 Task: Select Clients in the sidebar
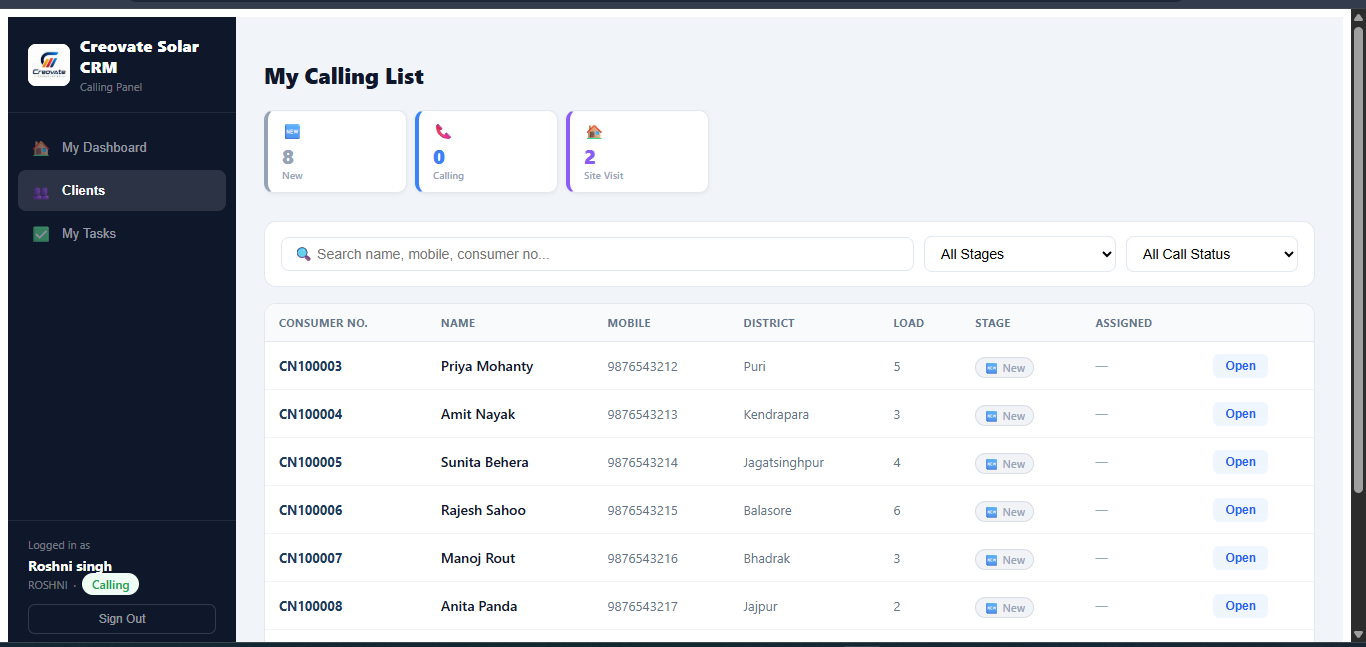(122, 191)
